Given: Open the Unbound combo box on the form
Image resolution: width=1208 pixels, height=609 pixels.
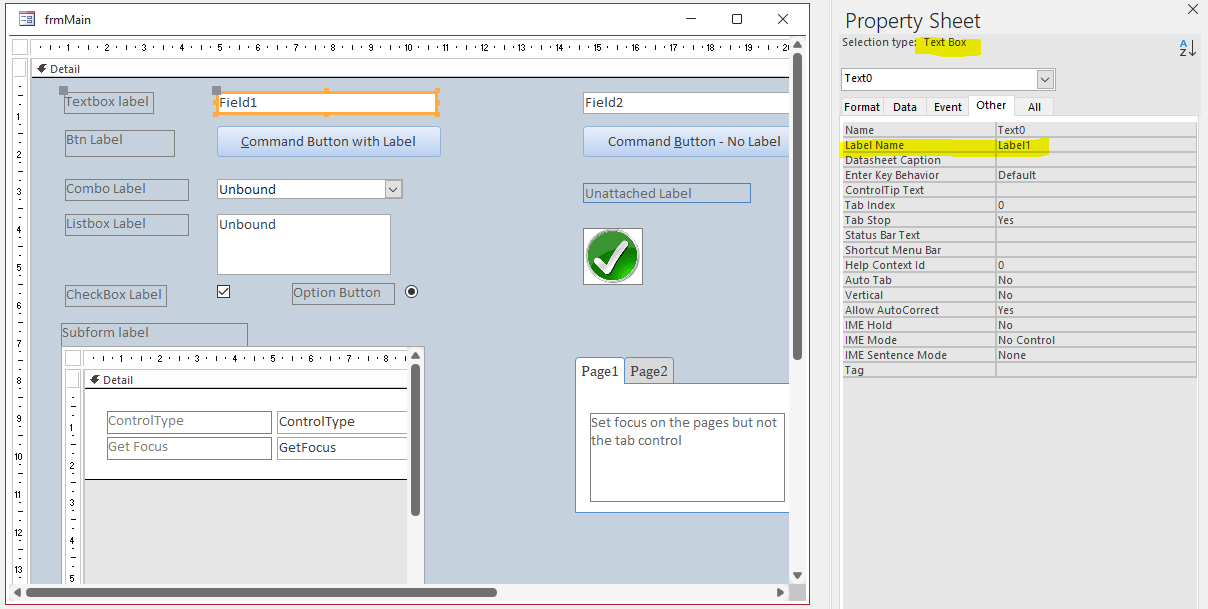Looking at the screenshot, I should point(392,189).
